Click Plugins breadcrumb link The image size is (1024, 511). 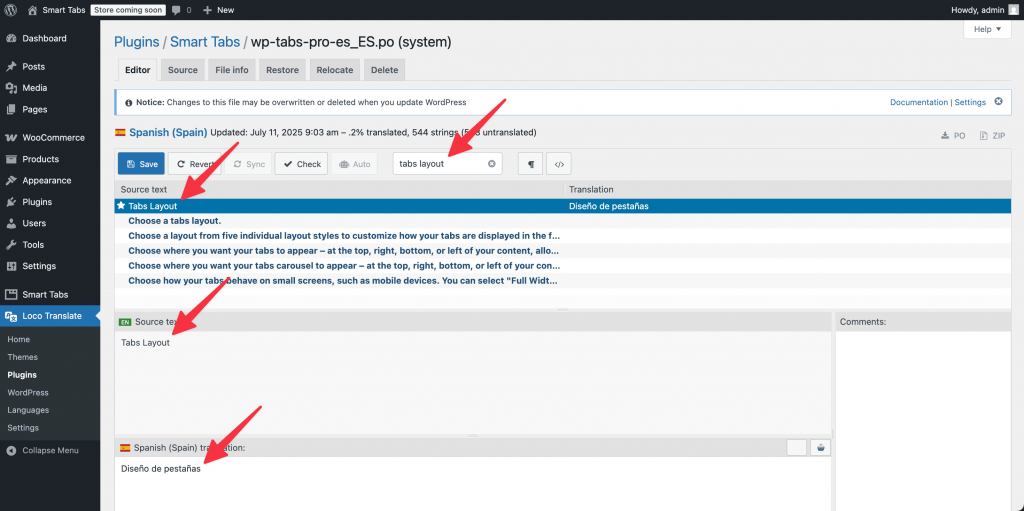pos(136,42)
